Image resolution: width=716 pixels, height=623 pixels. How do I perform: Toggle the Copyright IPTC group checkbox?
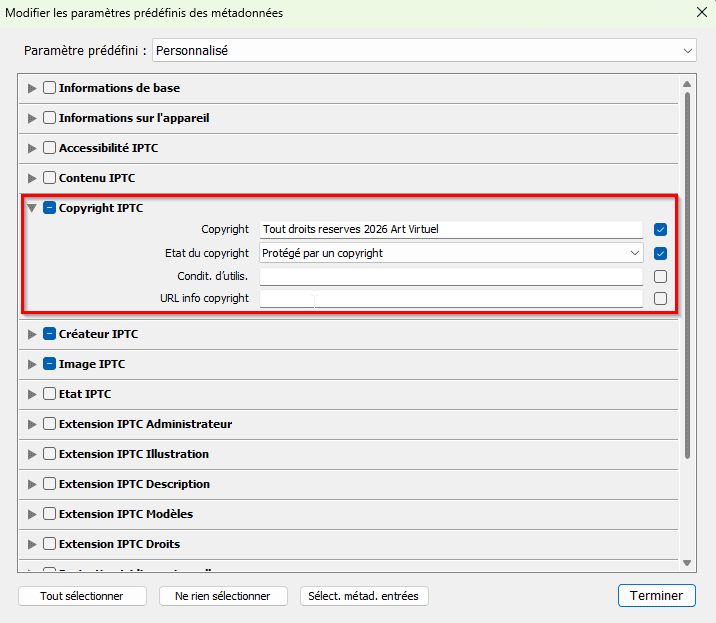tap(49, 208)
